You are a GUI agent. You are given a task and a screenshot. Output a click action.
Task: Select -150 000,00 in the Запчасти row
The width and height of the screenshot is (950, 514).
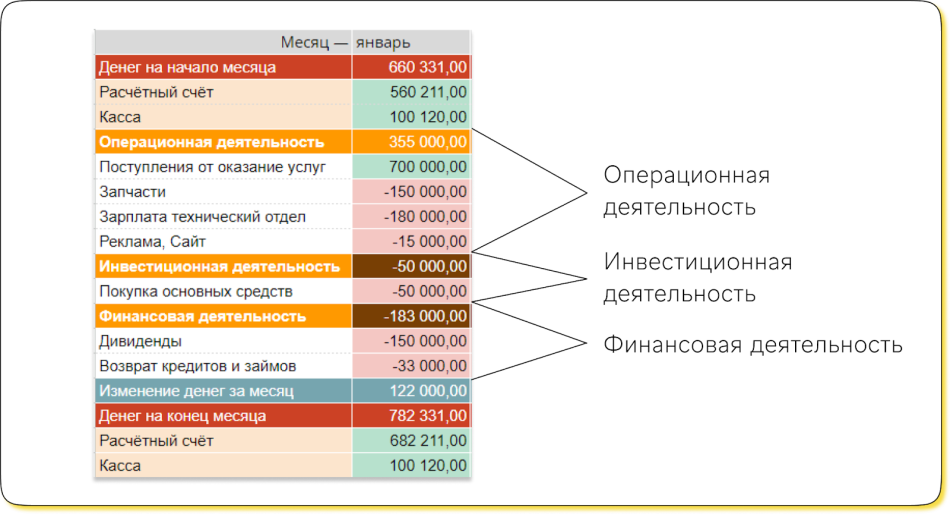[411, 192]
